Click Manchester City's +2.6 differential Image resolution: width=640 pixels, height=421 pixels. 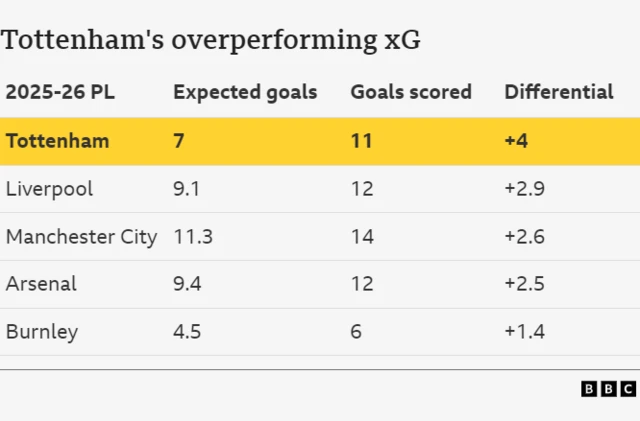point(525,236)
